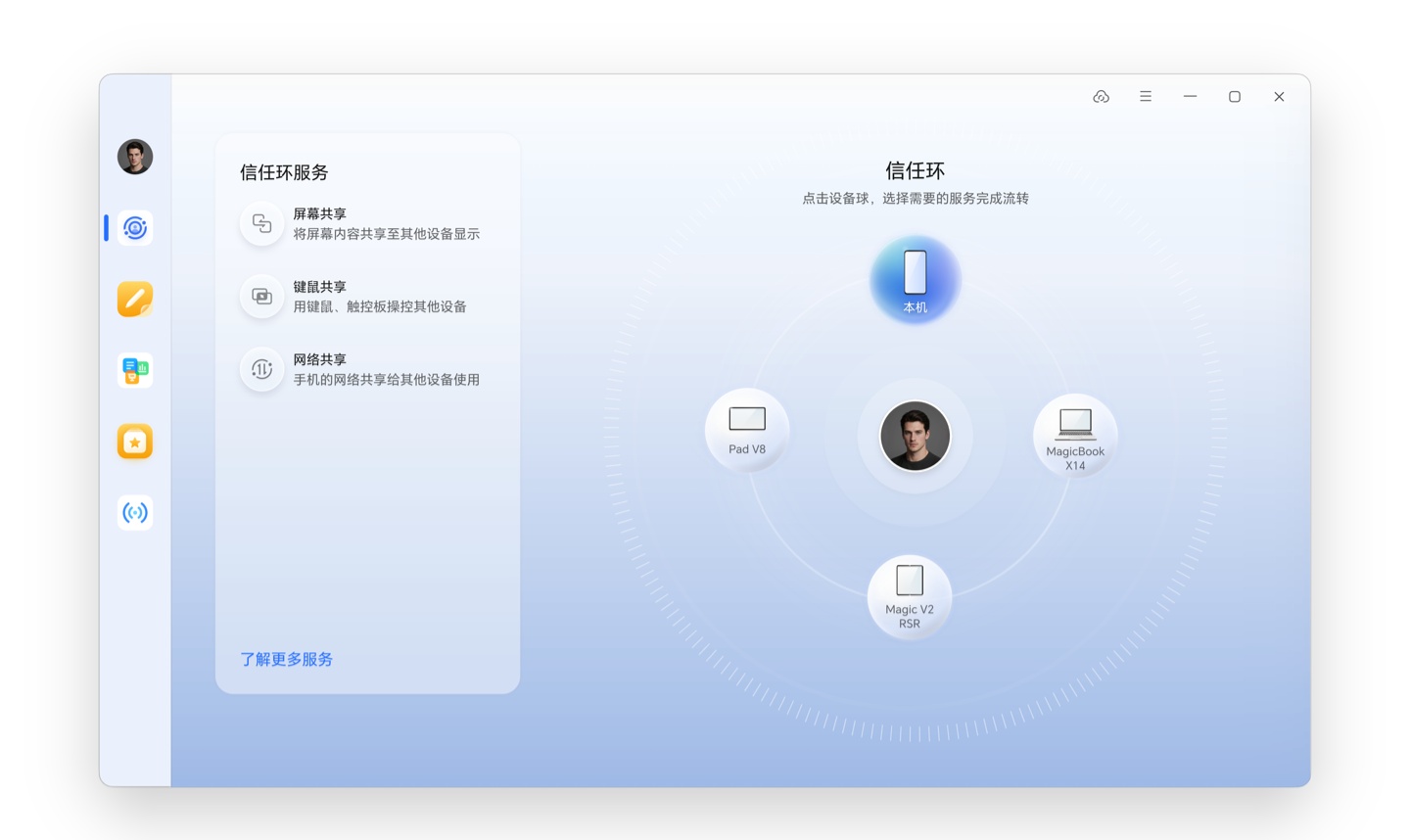The width and height of the screenshot is (1410, 840).
Task: Open the Trust Ring tab in the sidebar
Action: 135,228
